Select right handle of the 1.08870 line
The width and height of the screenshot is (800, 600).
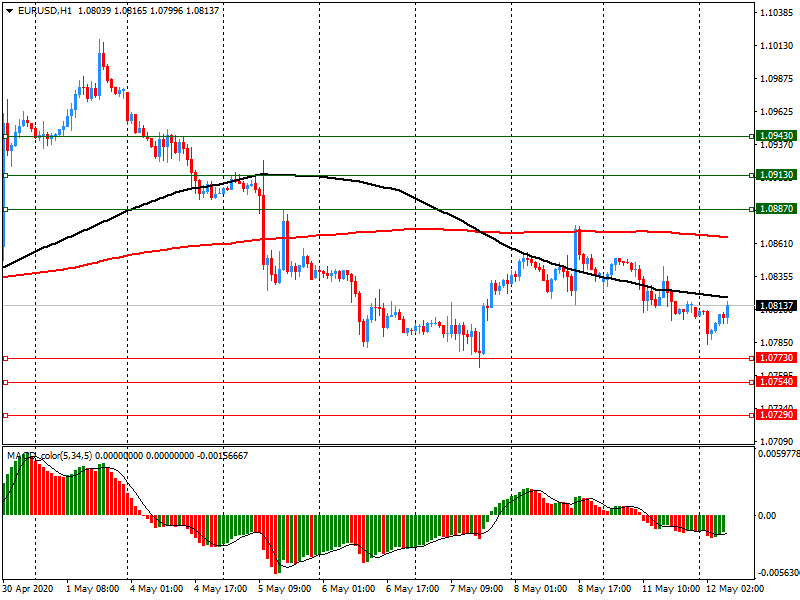click(x=752, y=209)
